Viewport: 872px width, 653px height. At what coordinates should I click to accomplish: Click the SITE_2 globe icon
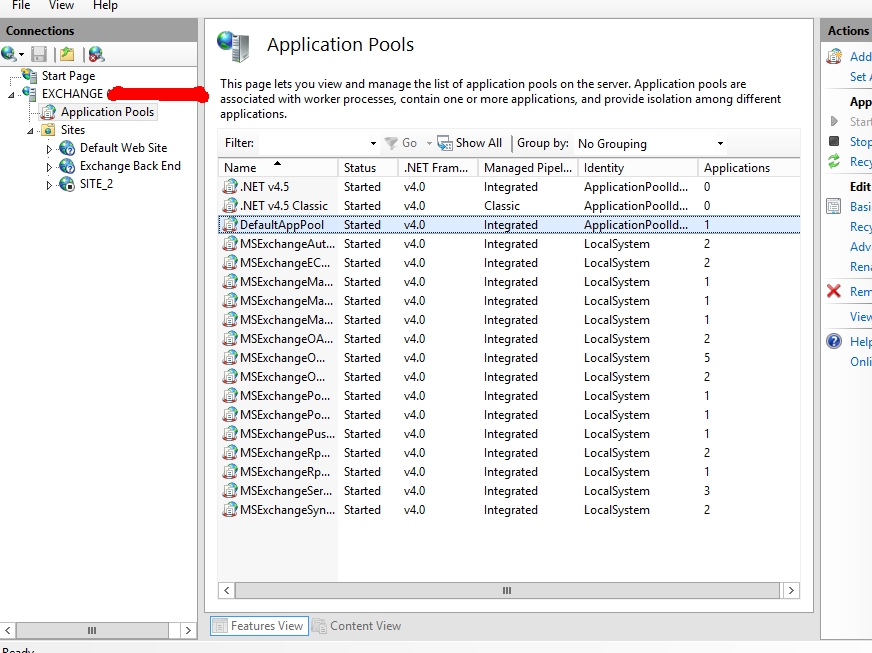tap(67, 184)
